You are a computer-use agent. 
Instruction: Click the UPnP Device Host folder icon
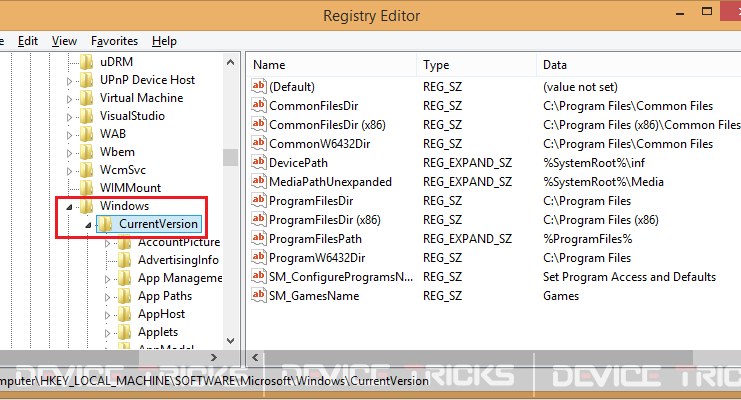tap(86, 79)
